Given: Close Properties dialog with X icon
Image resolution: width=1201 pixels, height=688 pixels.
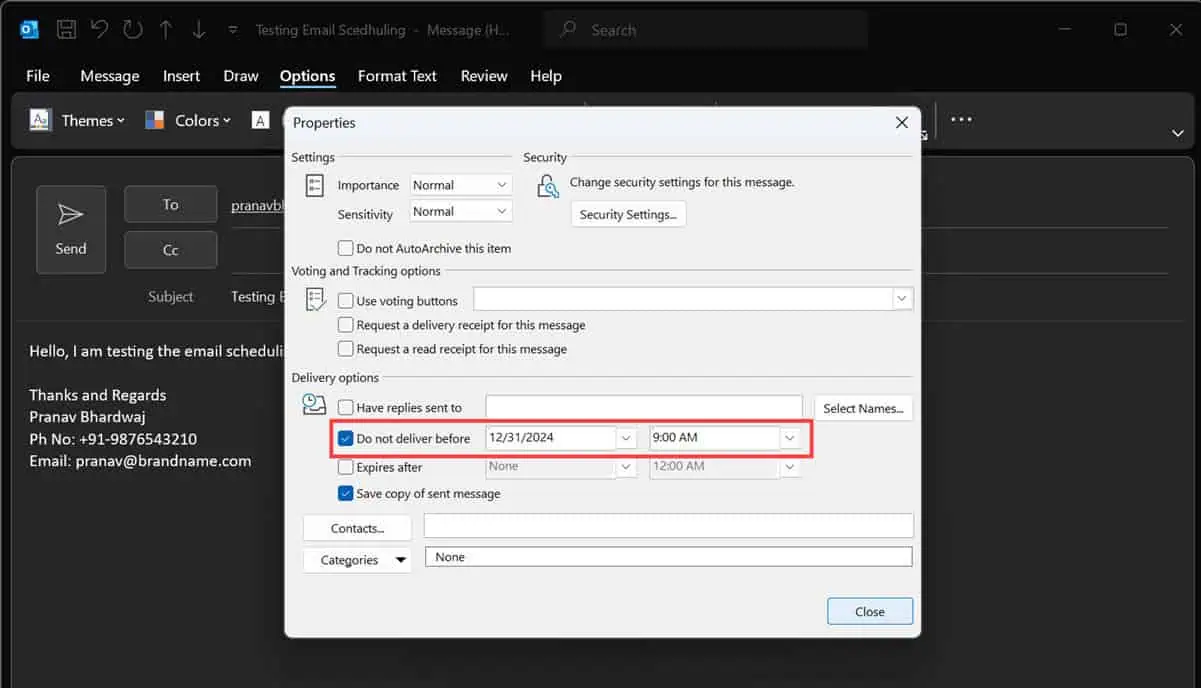Looking at the screenshot, I should coord(902,123).
